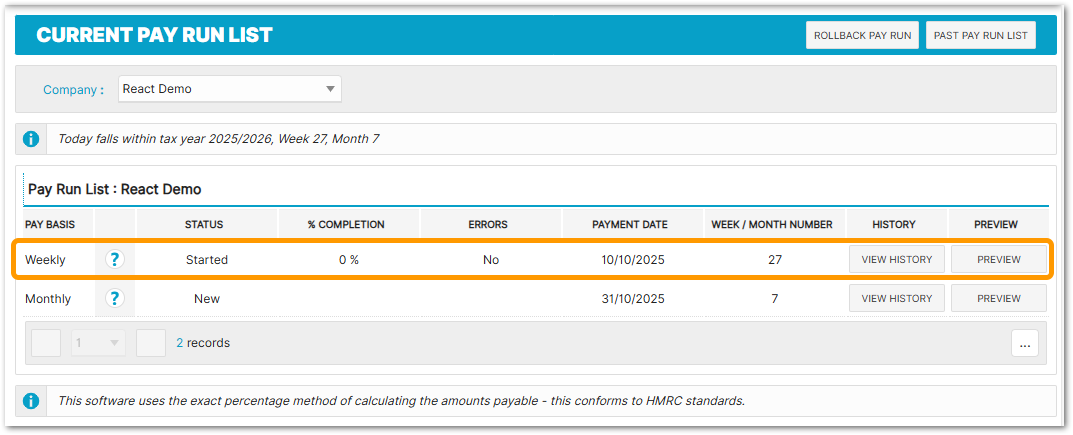
Task: Preview the Monthly pay run
Action: [998, 298]
